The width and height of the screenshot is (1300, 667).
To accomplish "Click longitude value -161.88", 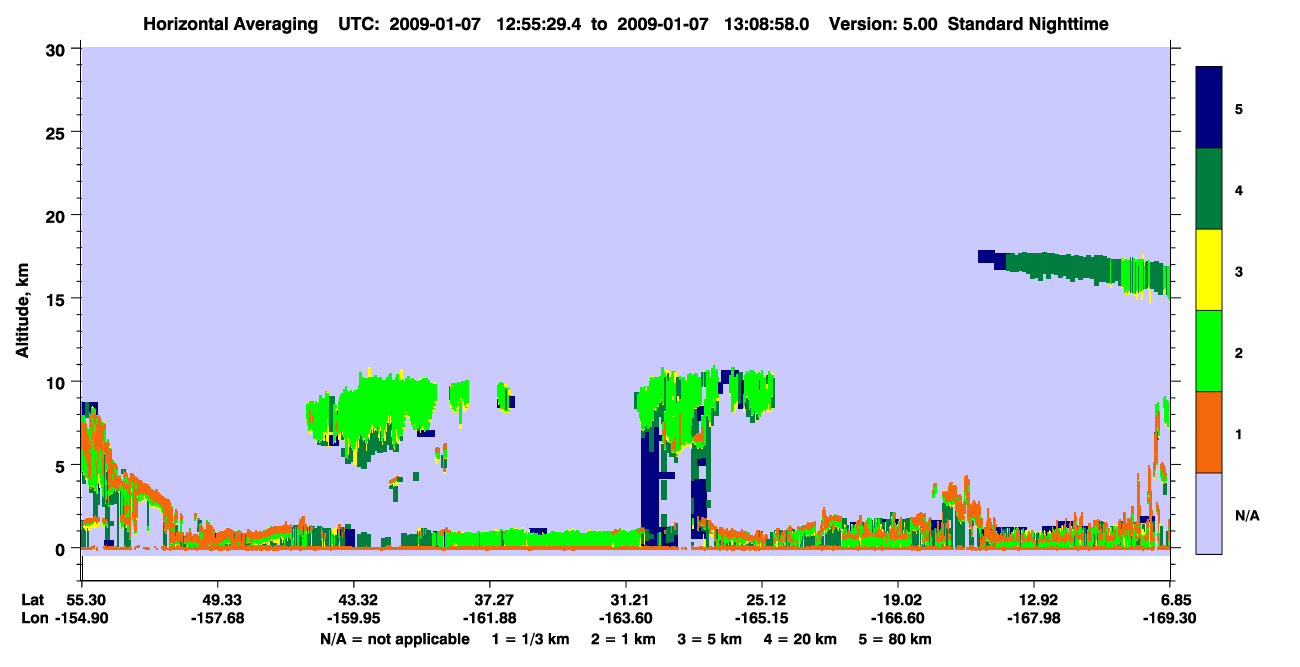I will coord(490,618).
